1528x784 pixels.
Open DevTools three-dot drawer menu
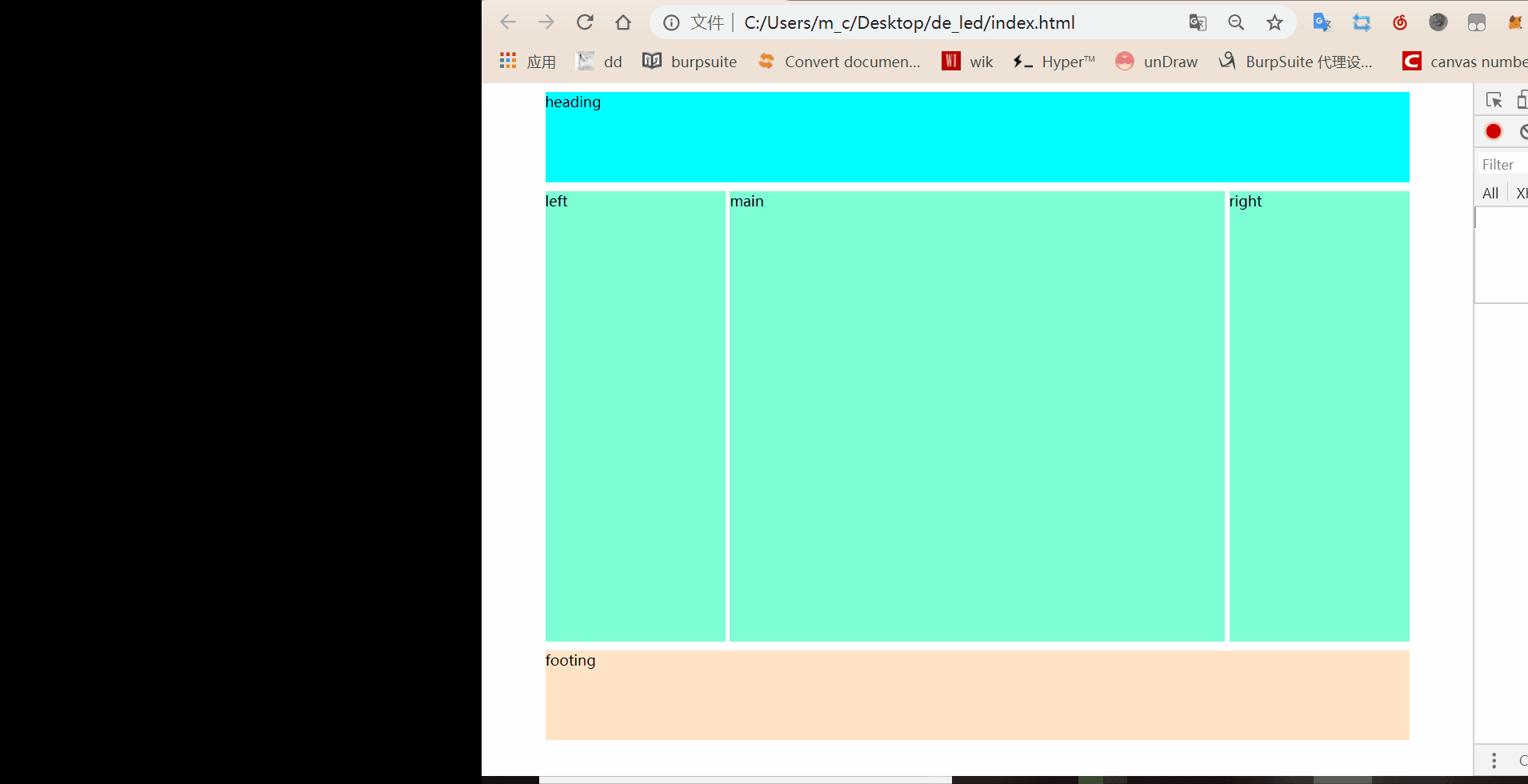pos(1494,760)
